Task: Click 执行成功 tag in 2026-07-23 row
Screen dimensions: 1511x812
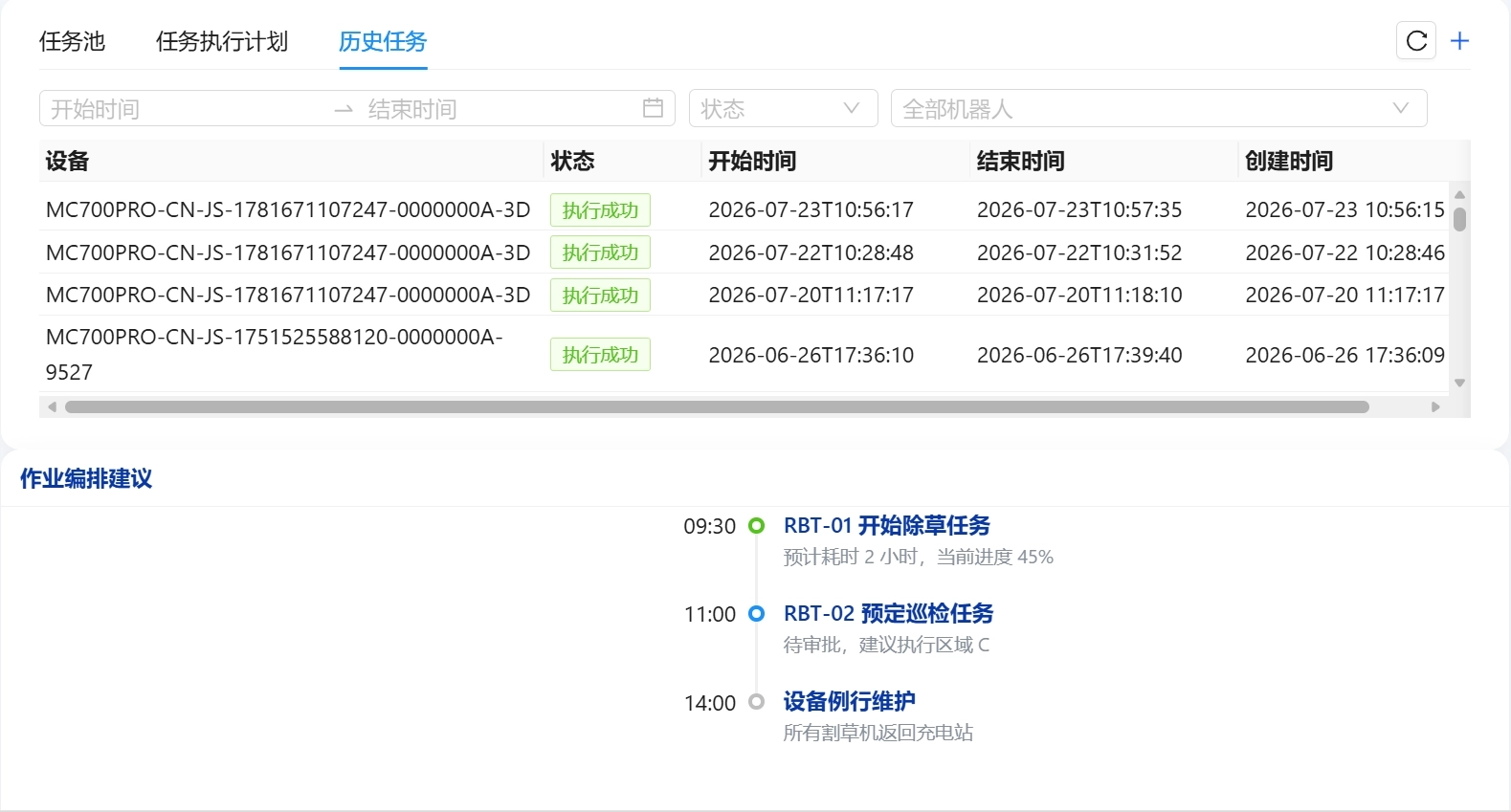Action: pos(600,209)
